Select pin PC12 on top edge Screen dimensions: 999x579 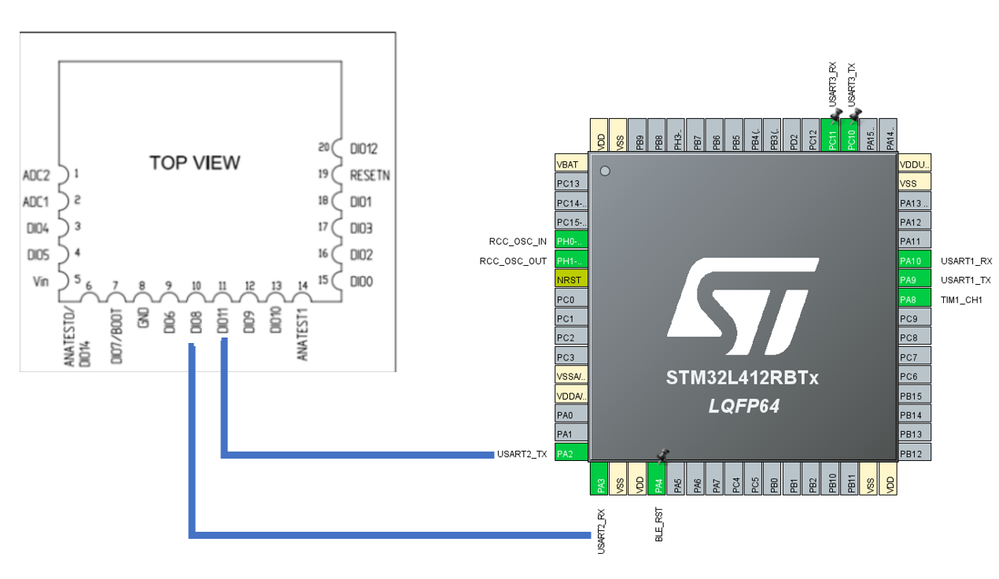coord(811,135)
